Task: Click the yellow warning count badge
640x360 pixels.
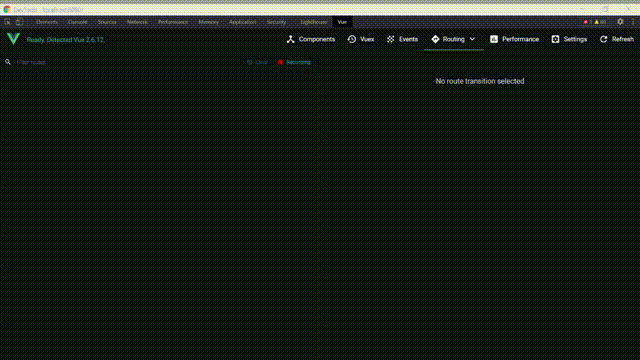Action: click(x=600, y=22)
